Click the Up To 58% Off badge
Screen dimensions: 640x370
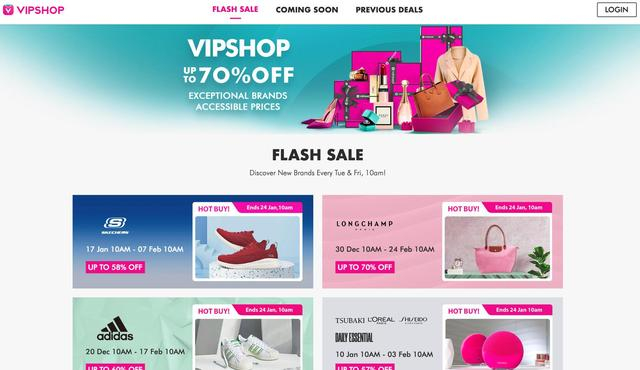click(x=115, y=267)
